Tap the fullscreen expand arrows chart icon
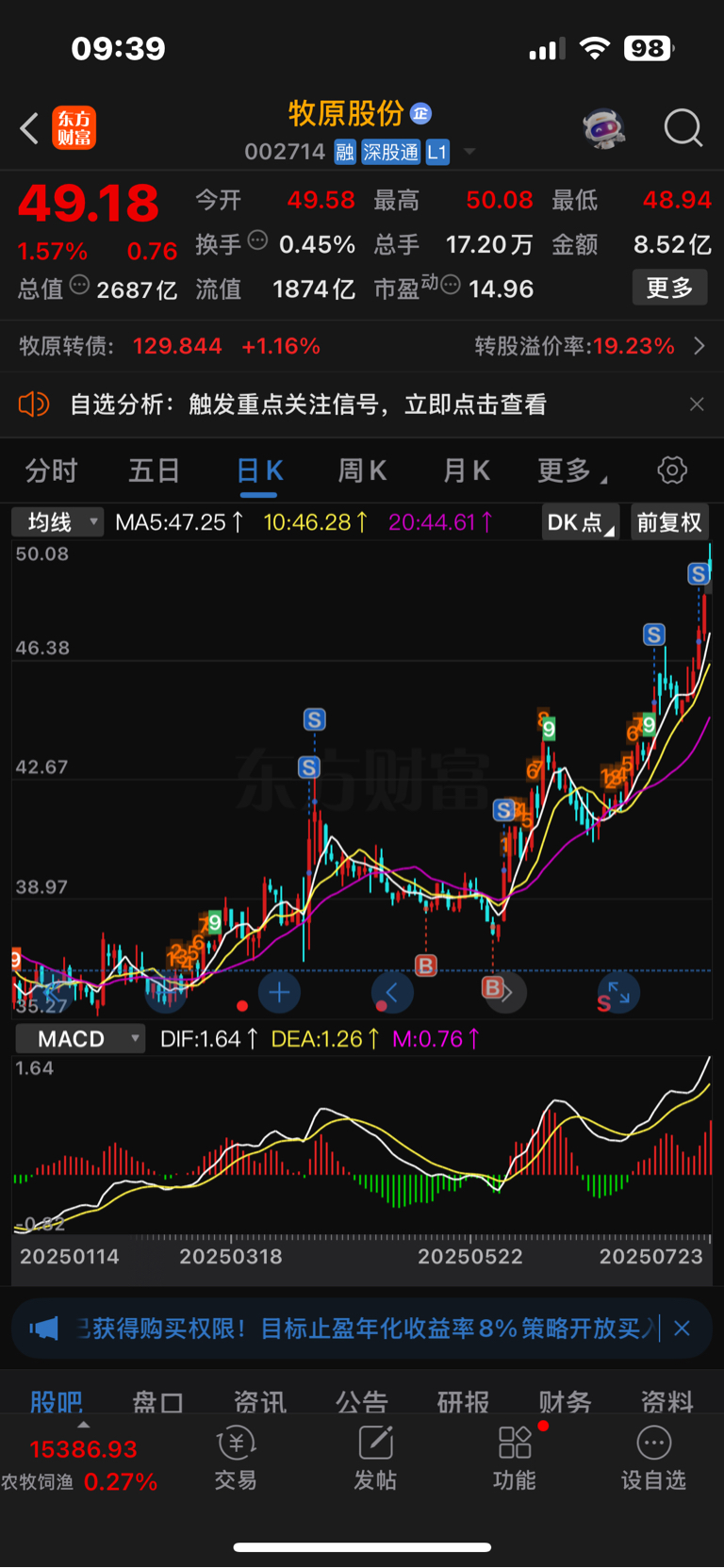Screen dimensions: 724x1568 coord(618,992)
